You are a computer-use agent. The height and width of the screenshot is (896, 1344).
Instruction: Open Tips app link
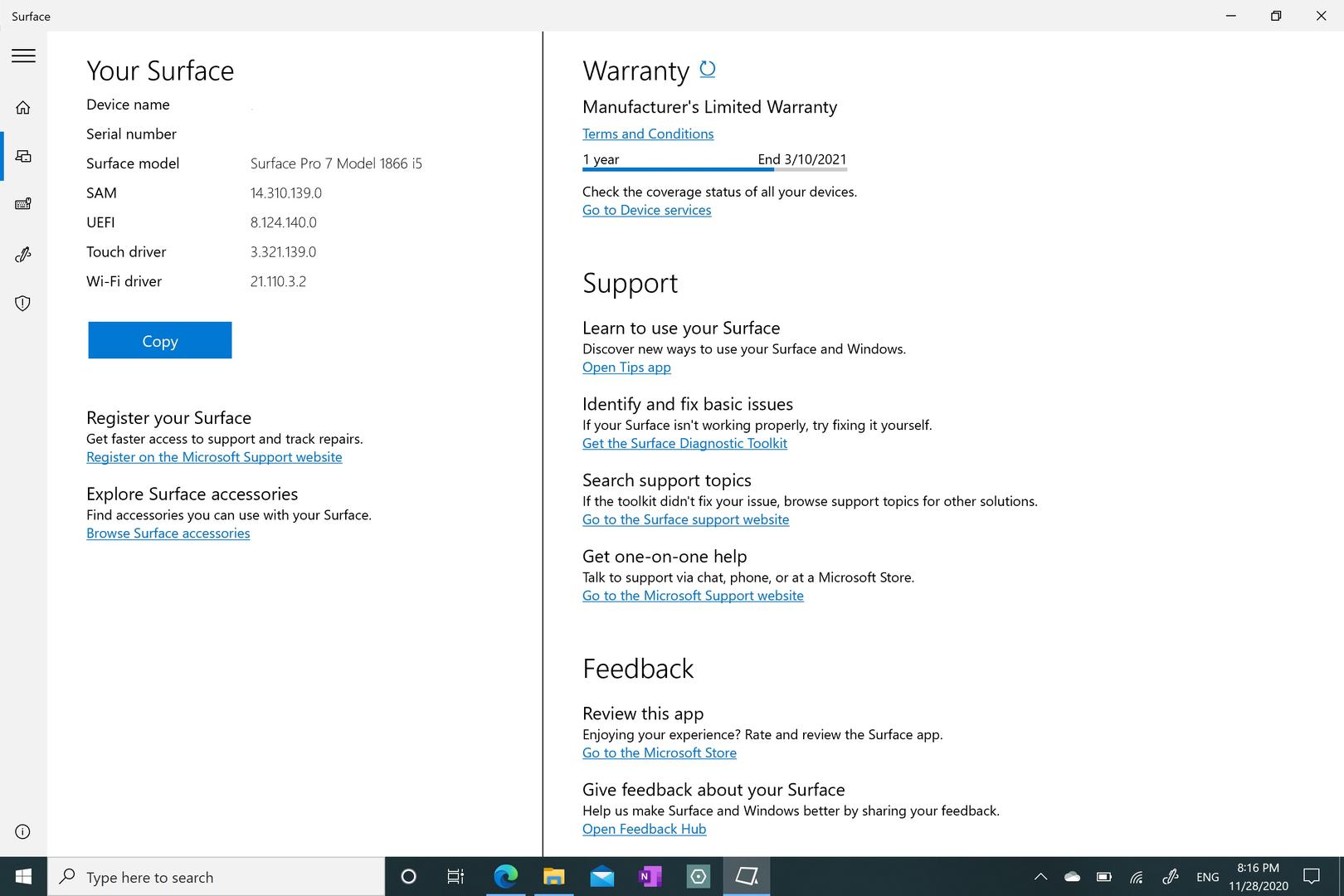(x=626, y=367)
